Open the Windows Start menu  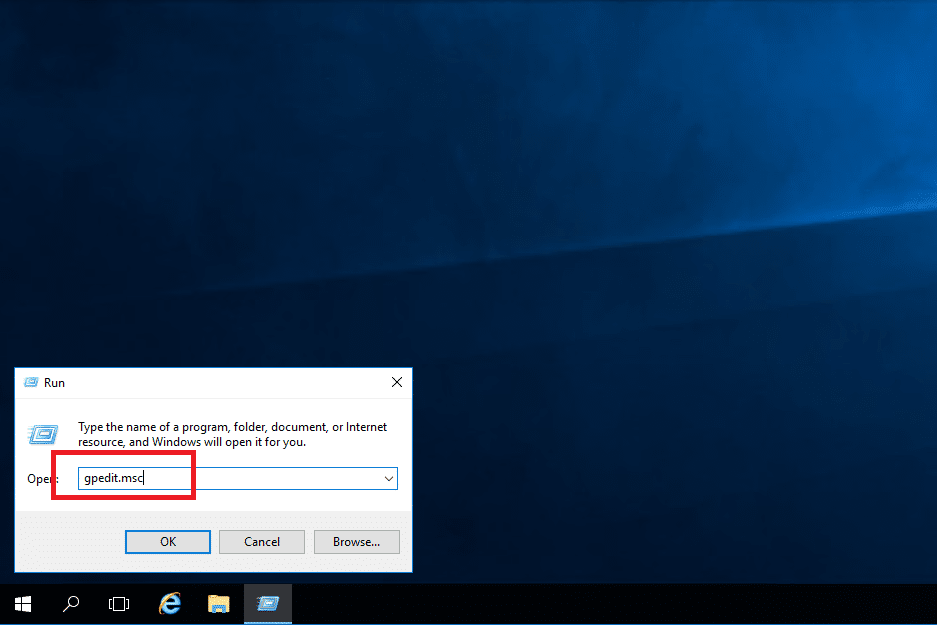pos(23,604)
